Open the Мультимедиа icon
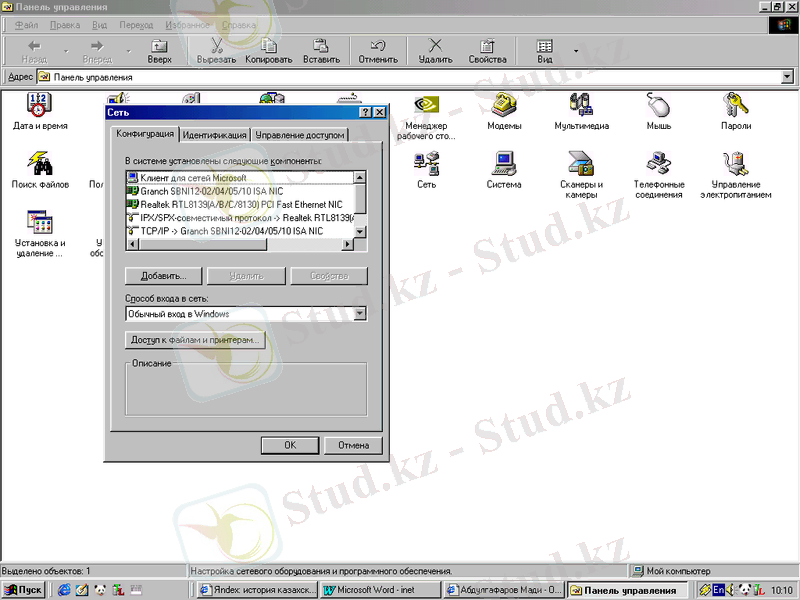The height and width of the screenshot is (600, 800). pos(581,106)
